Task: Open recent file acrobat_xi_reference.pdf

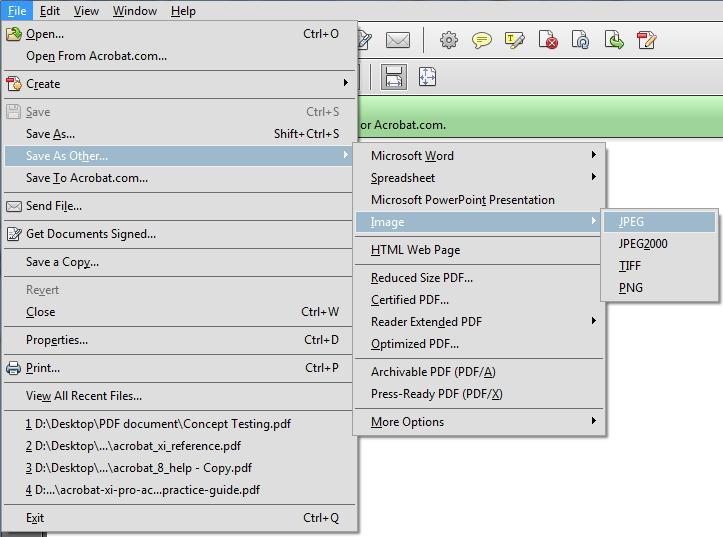Action: (x=178, y=446)
